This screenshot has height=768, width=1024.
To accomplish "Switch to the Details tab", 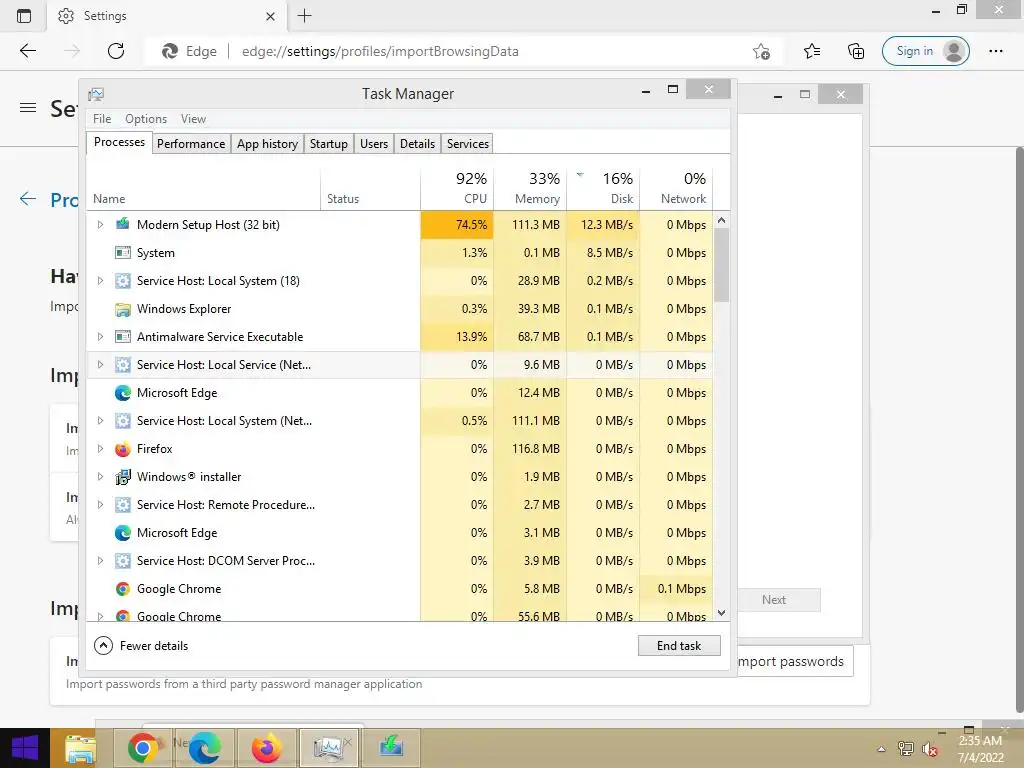I will click(x=417, y=144).
